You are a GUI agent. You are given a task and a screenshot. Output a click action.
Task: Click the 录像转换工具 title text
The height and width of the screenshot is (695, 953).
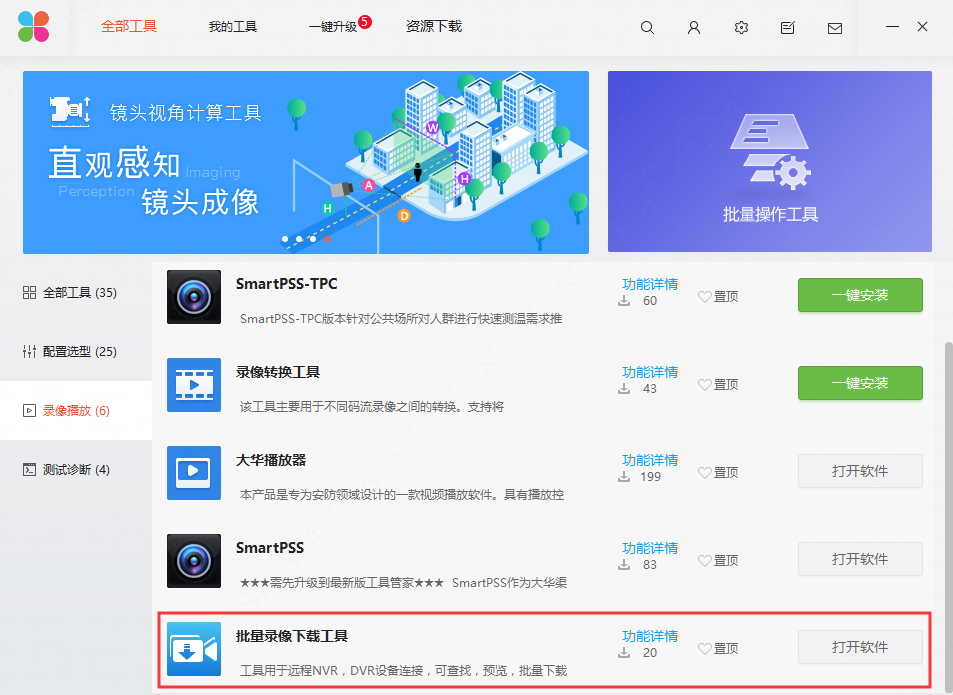point(278,372)
